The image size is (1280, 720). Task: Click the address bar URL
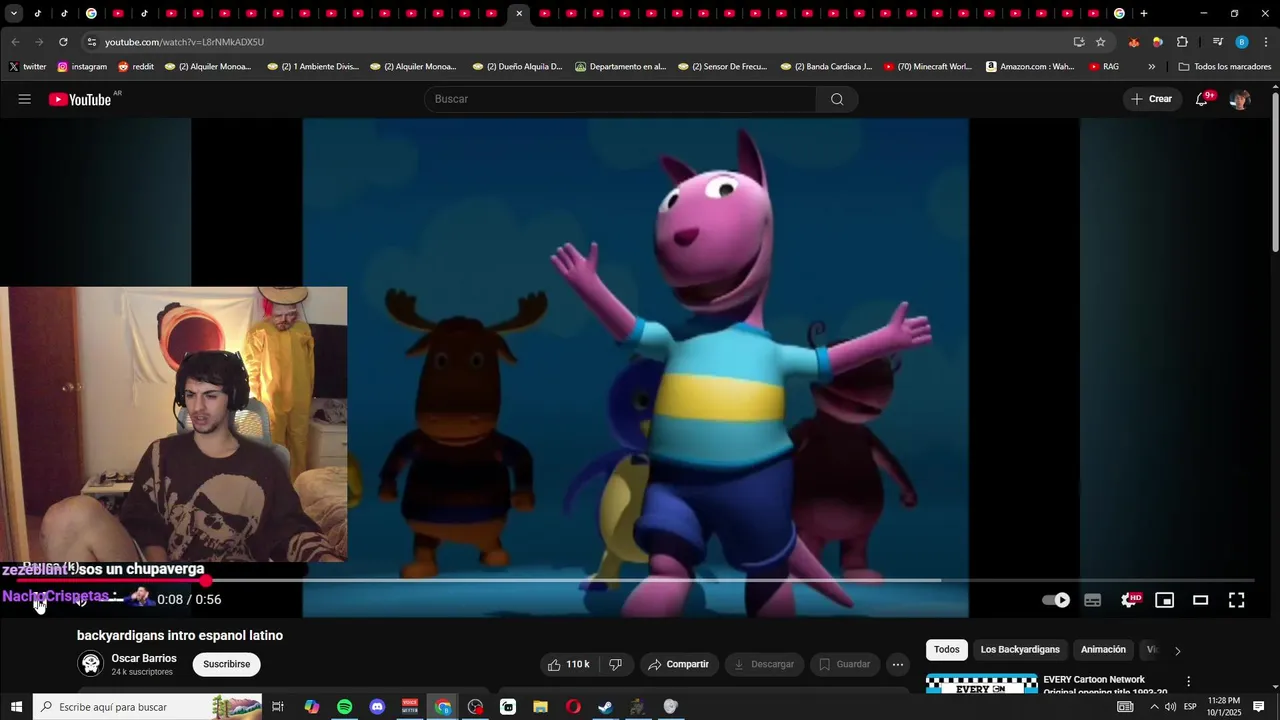point(184,42)
